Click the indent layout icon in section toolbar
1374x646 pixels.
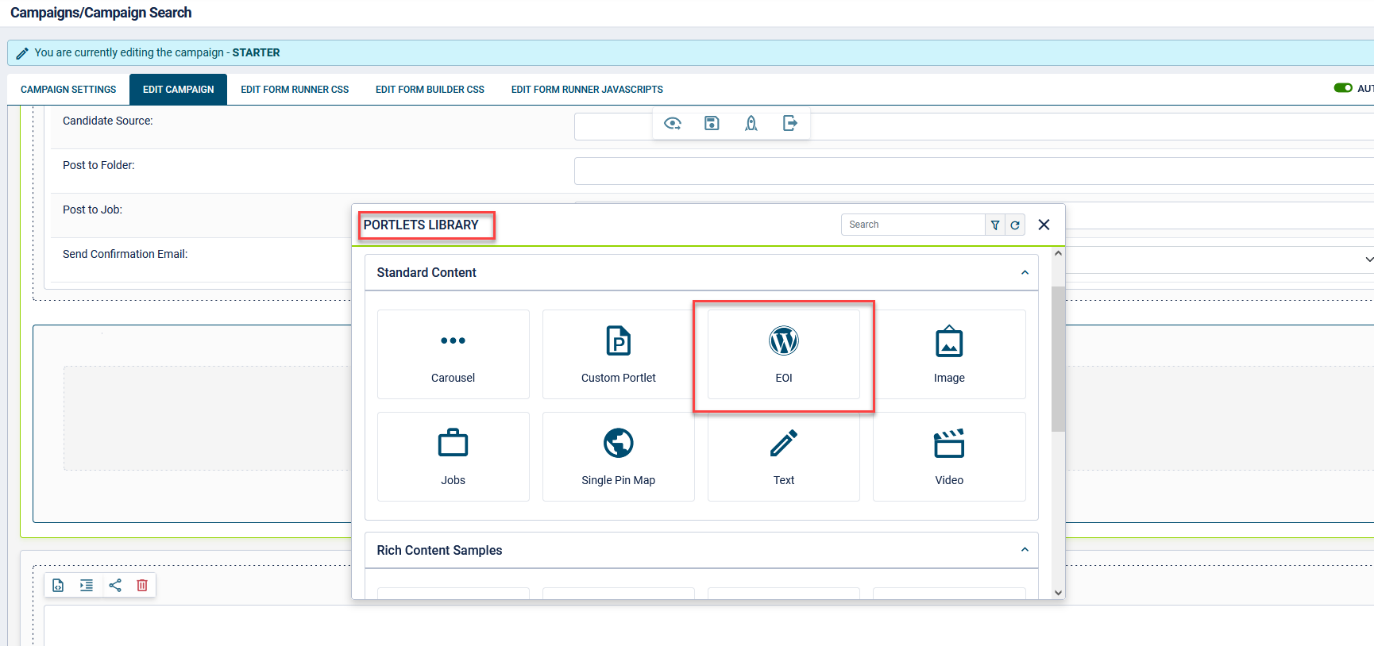86,585
